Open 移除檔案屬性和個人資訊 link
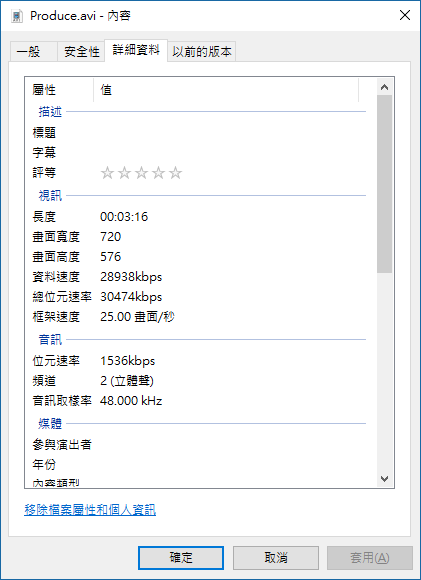Image resolution: width=421 pixels, height=580 pixels. (90, 510)
